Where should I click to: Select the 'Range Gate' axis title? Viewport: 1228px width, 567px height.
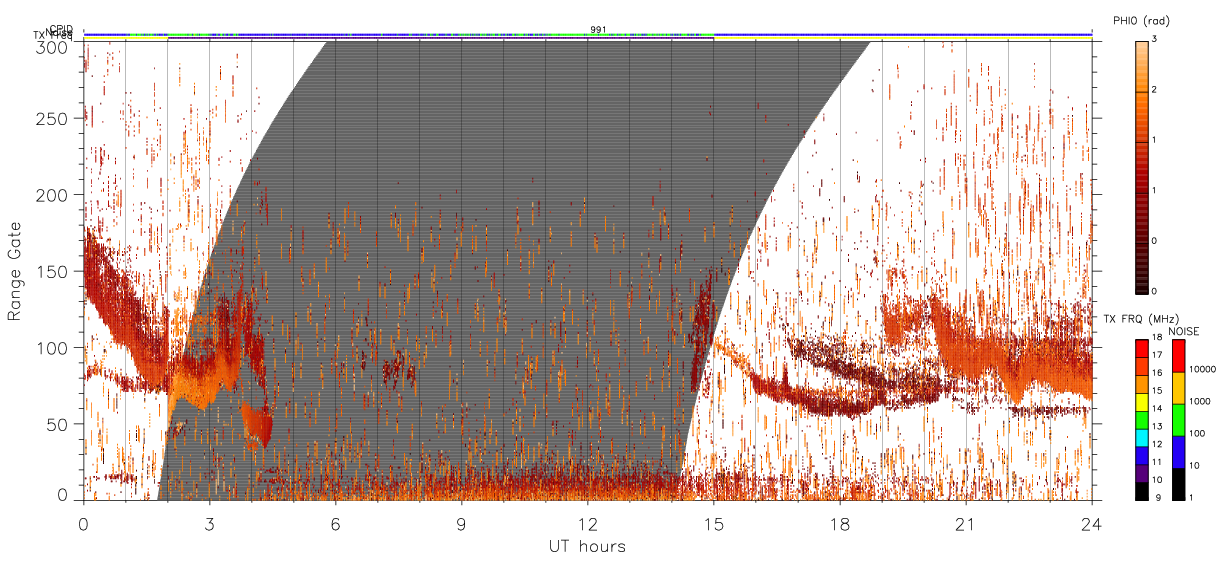pos(16,272)
